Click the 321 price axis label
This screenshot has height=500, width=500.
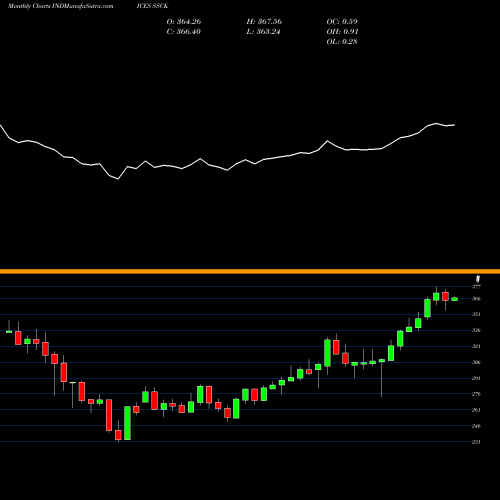tap(476, 346)
